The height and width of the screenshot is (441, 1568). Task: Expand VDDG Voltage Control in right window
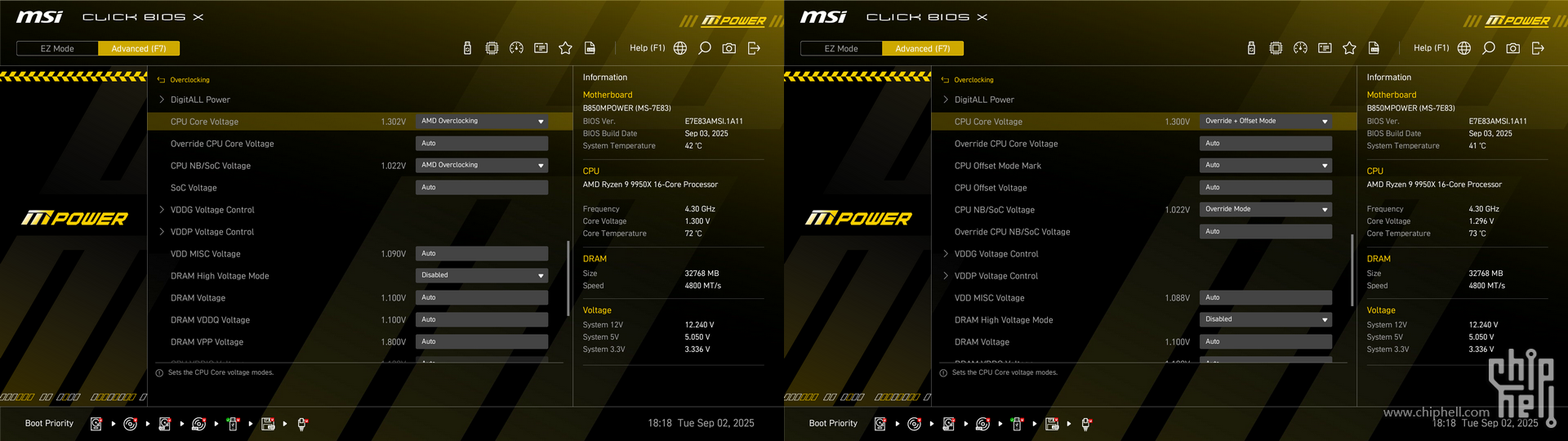pos(992,254)
